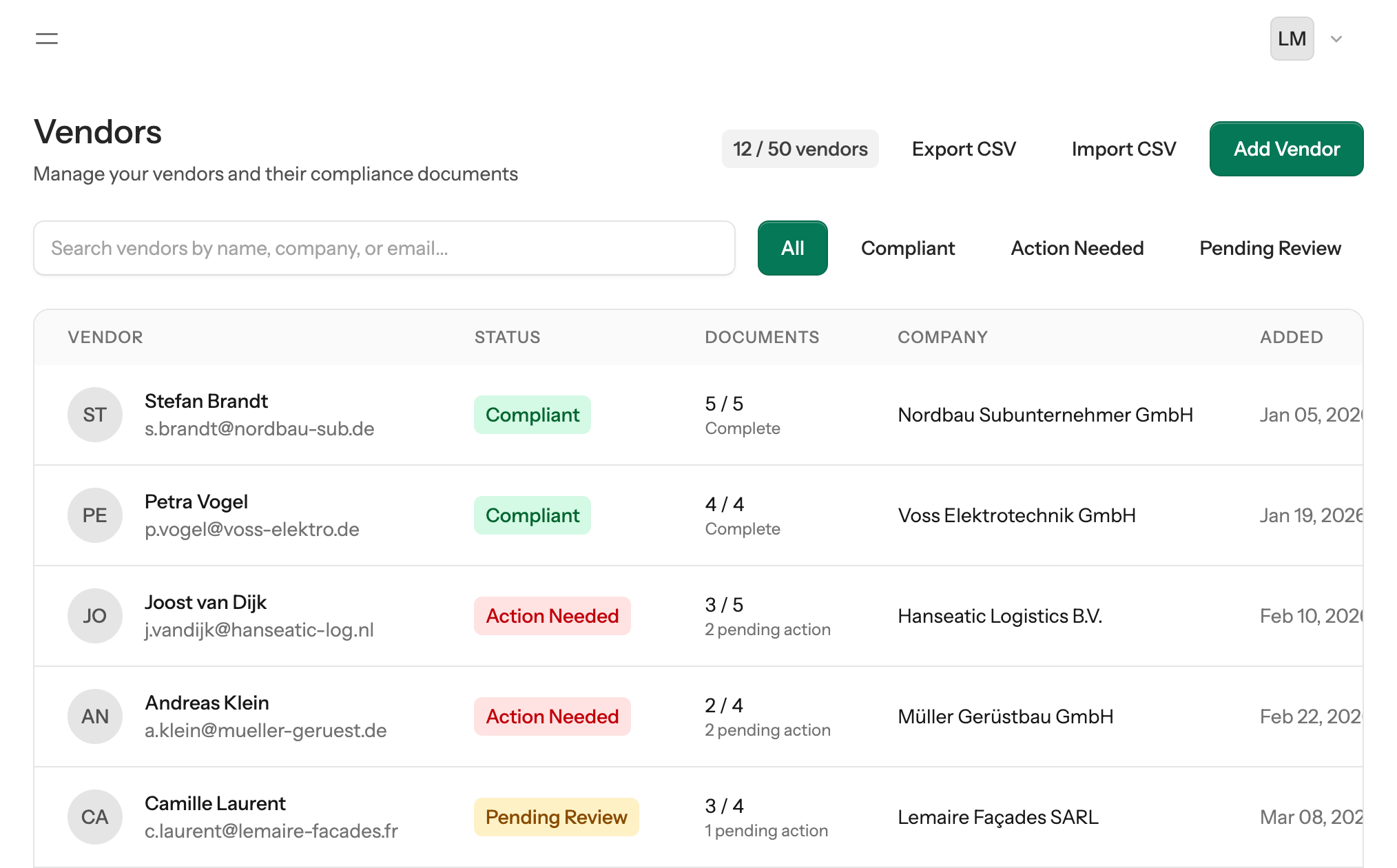Click the DOCUMENTS column header
Viewport: 1397px width, 868px height.
pos(762,337)
